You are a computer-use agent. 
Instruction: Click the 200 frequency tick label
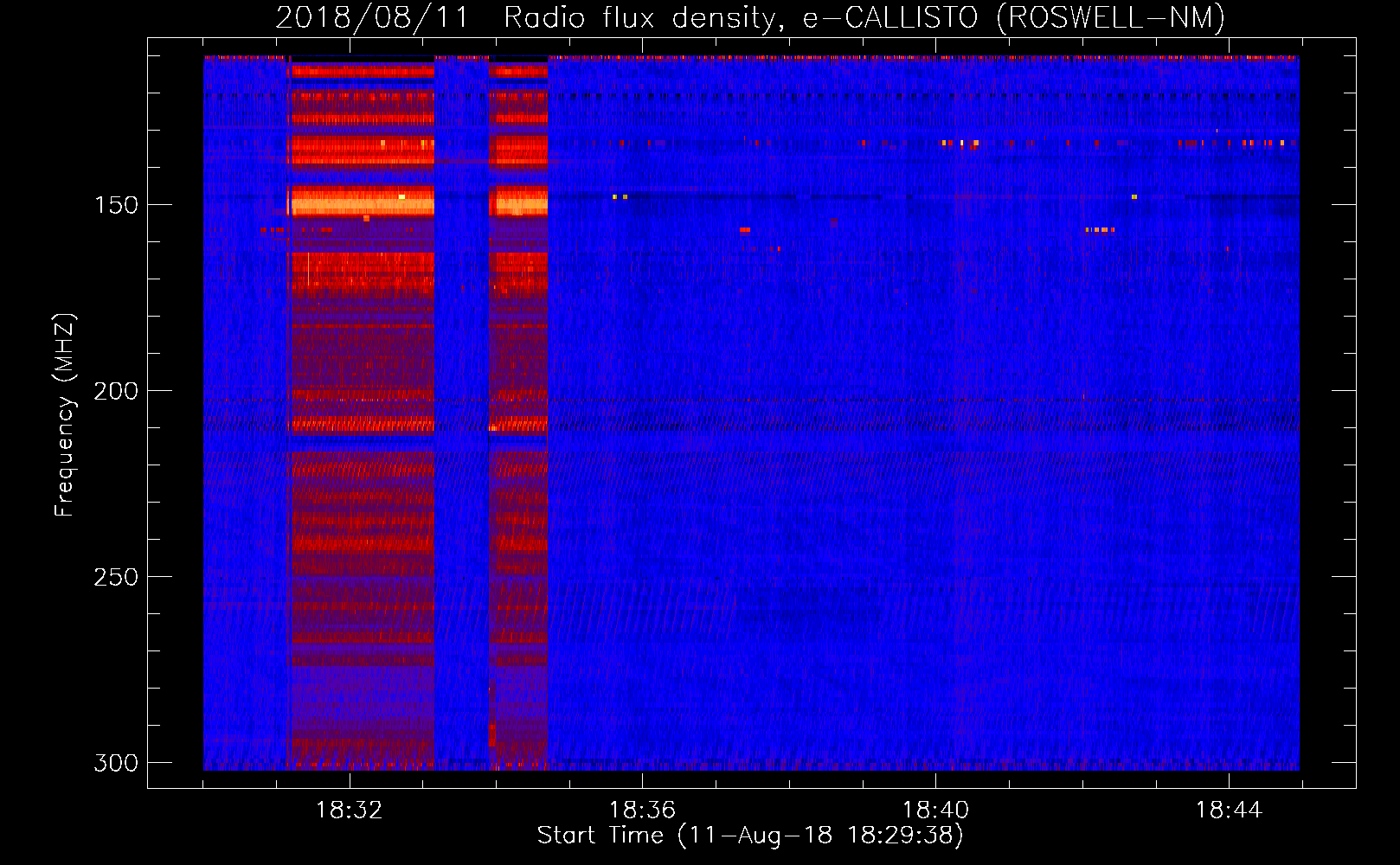pos(116,391)
